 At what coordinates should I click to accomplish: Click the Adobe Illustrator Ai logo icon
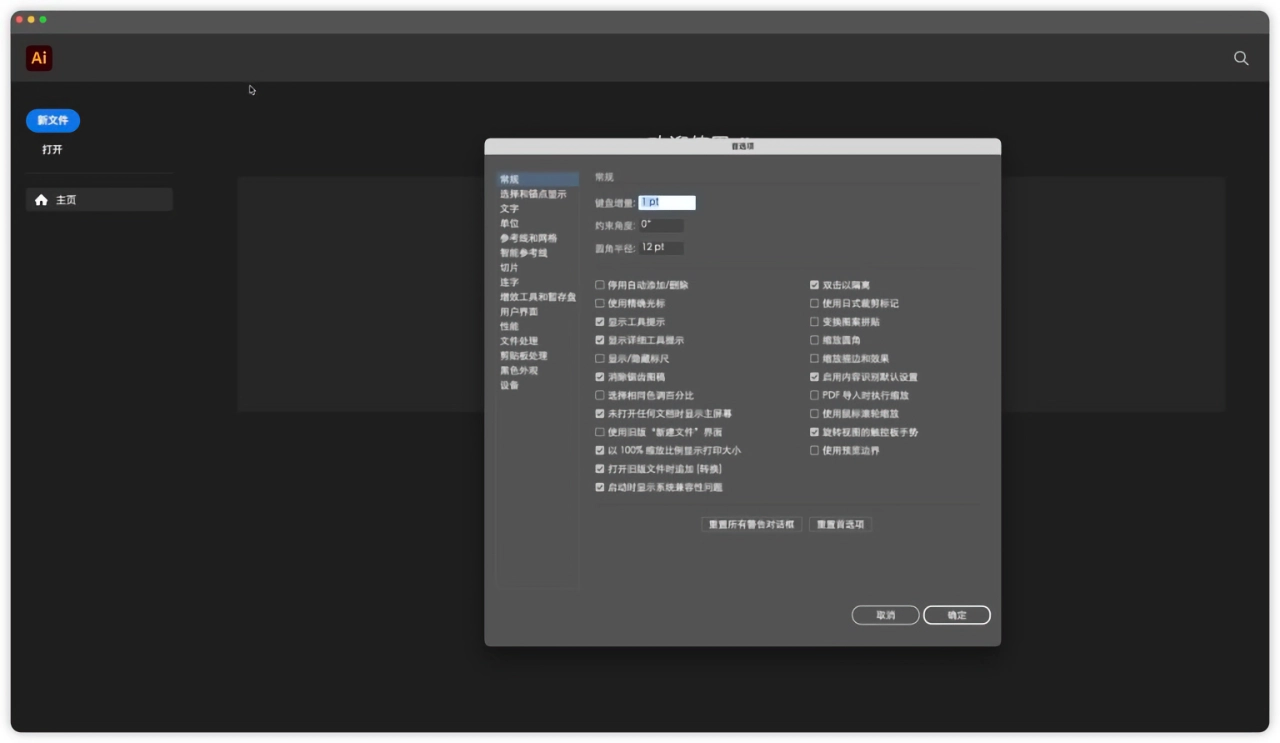[x=39, y=58]
